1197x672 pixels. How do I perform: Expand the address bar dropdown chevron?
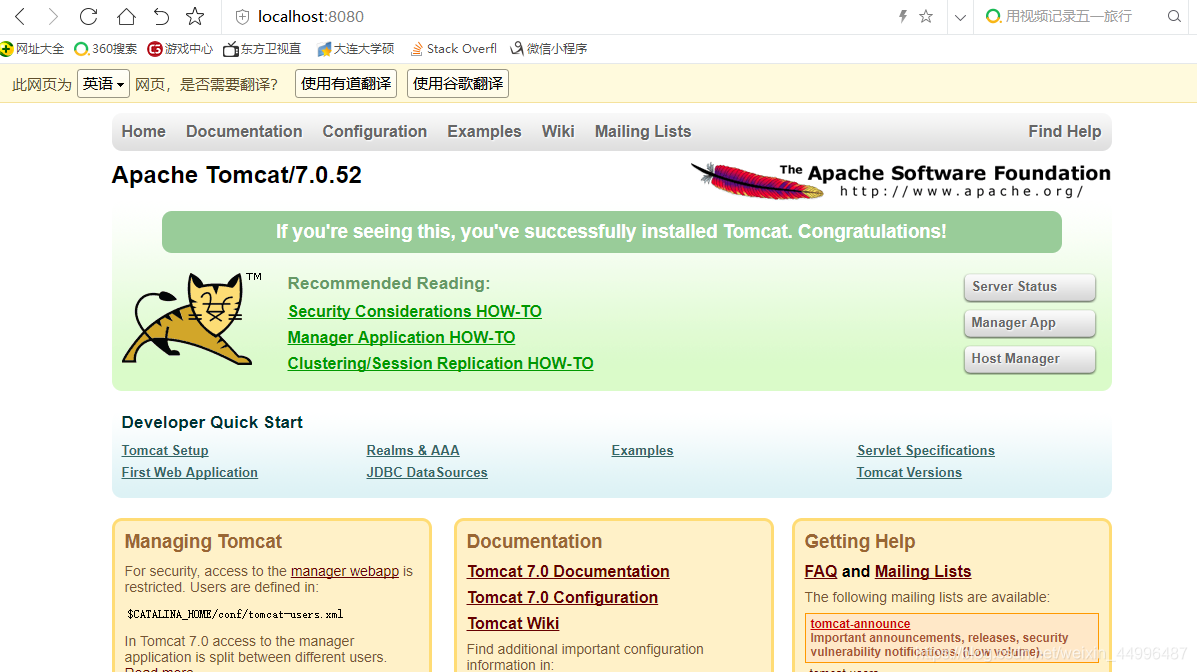pos(960,17)
